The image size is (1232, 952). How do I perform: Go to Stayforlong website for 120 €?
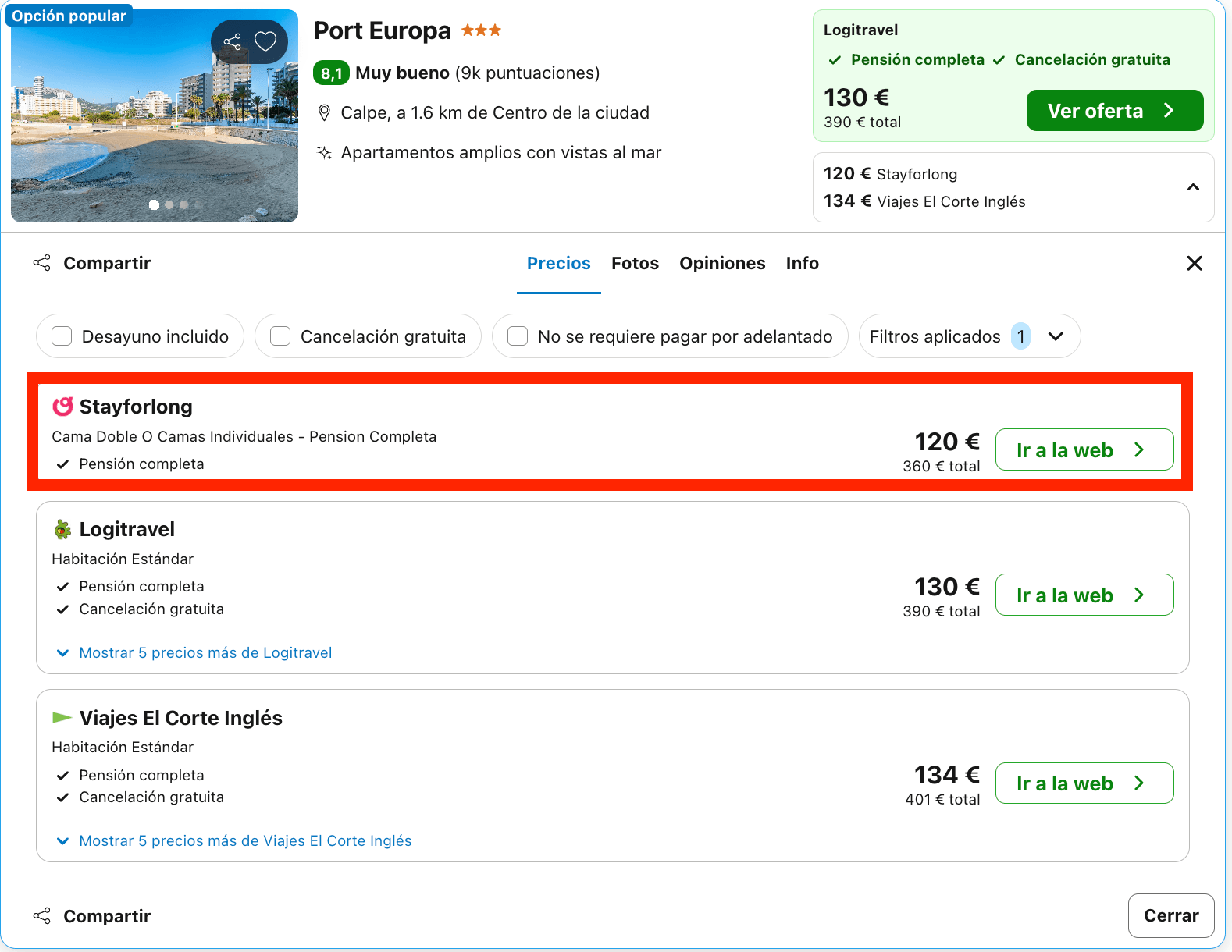[1084, 449]
